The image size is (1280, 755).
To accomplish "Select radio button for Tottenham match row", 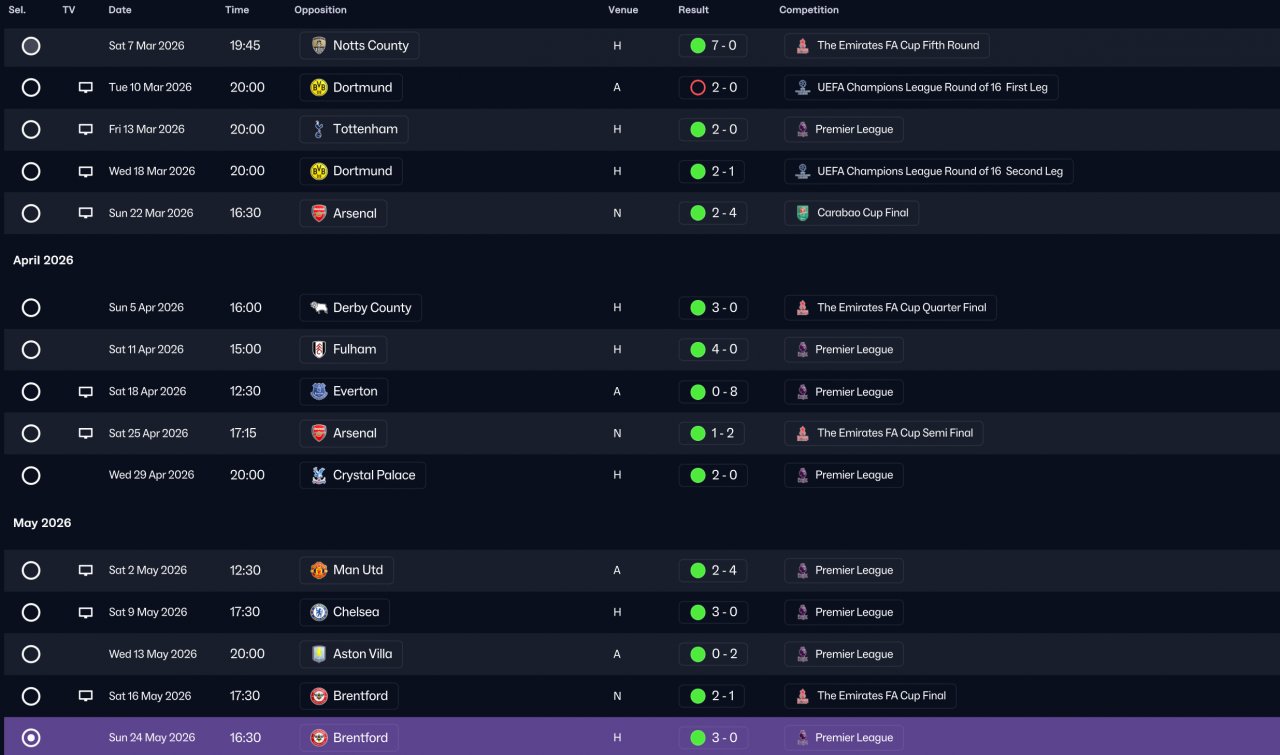I will tap(31, 129).
